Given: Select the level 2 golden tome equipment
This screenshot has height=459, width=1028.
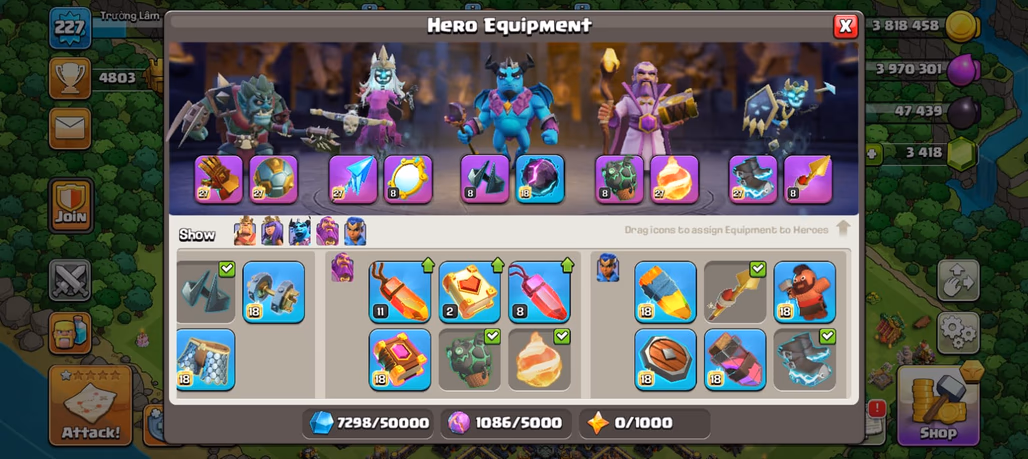Looking at the screenshot, I should pos(469,292).
